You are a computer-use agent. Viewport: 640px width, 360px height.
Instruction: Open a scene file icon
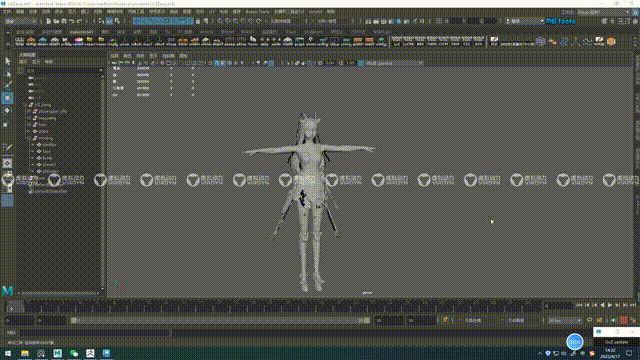click(56, 21)
